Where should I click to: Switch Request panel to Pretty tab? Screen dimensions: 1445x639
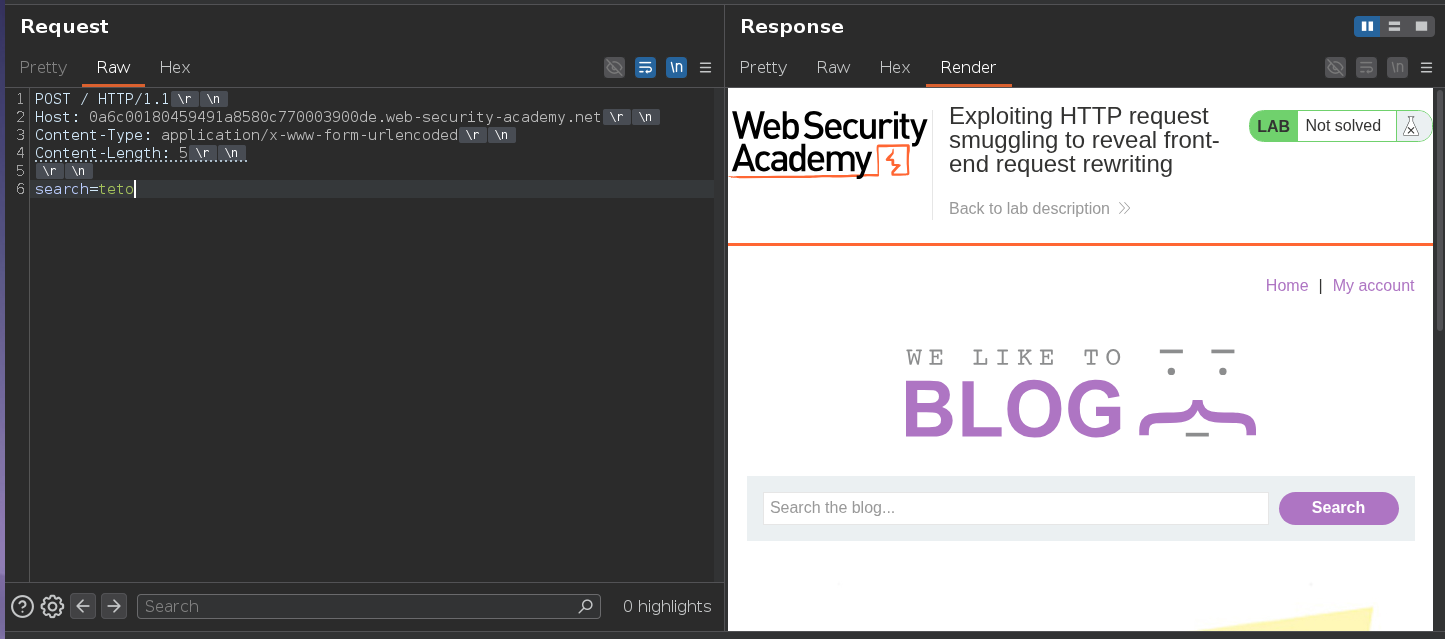43,67
